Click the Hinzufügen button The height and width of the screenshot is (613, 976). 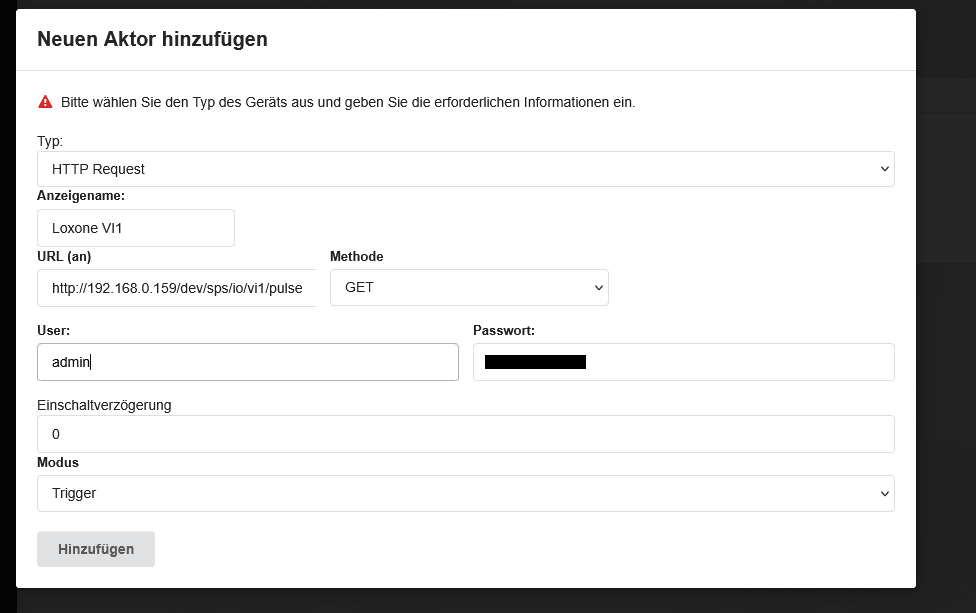coord(96,549)
